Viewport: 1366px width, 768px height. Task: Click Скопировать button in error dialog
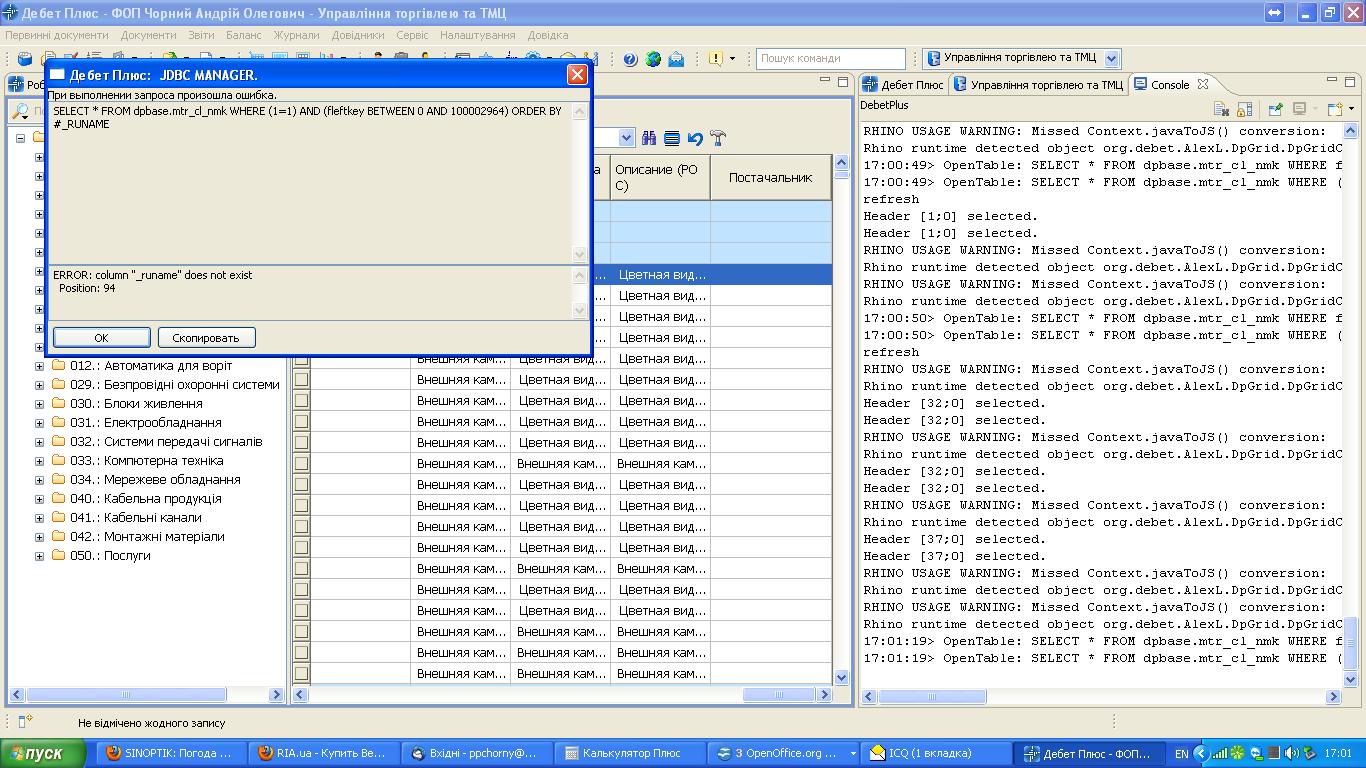[x=206, y=338]
